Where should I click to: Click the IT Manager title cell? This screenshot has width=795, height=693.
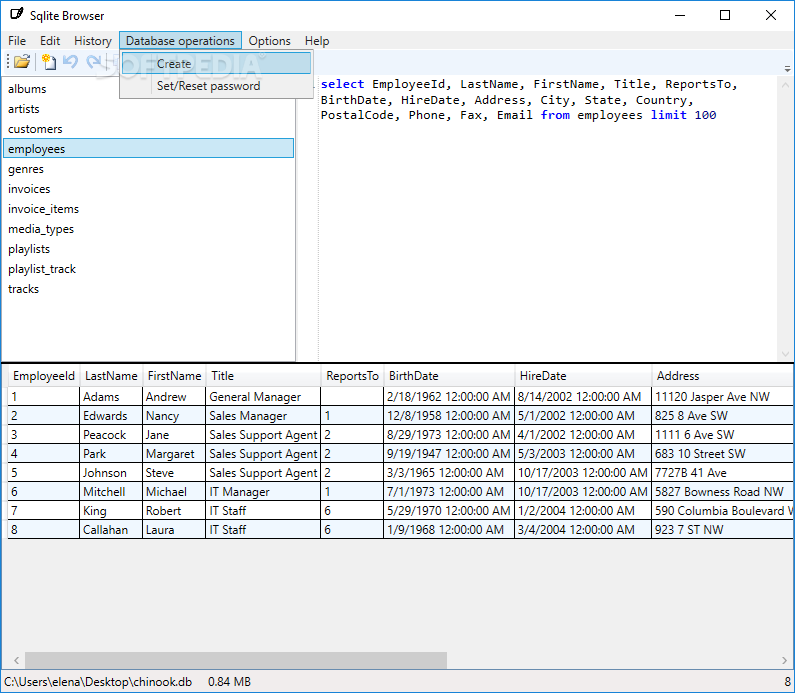tap(263, 492)
